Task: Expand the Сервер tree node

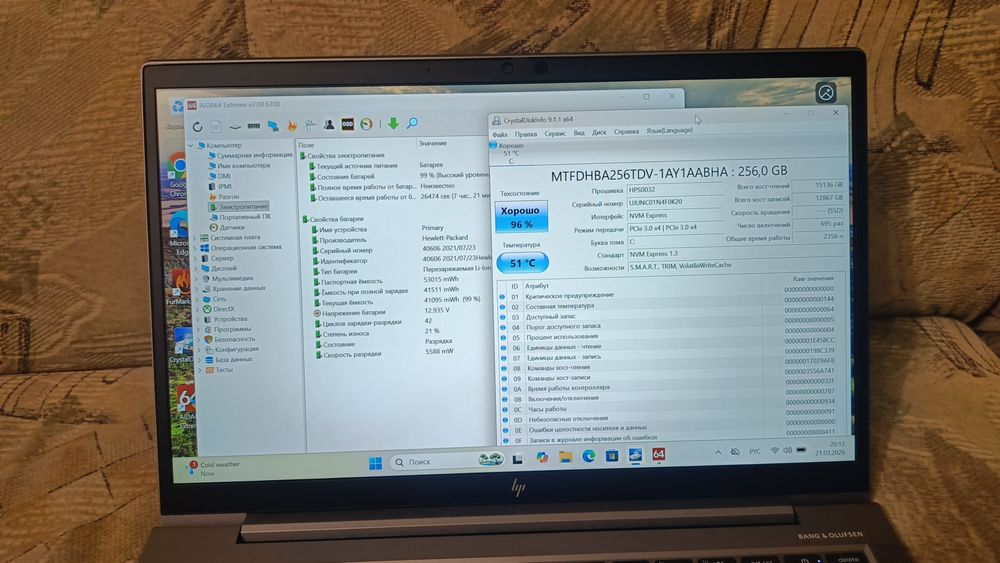Action: (195, 259)
